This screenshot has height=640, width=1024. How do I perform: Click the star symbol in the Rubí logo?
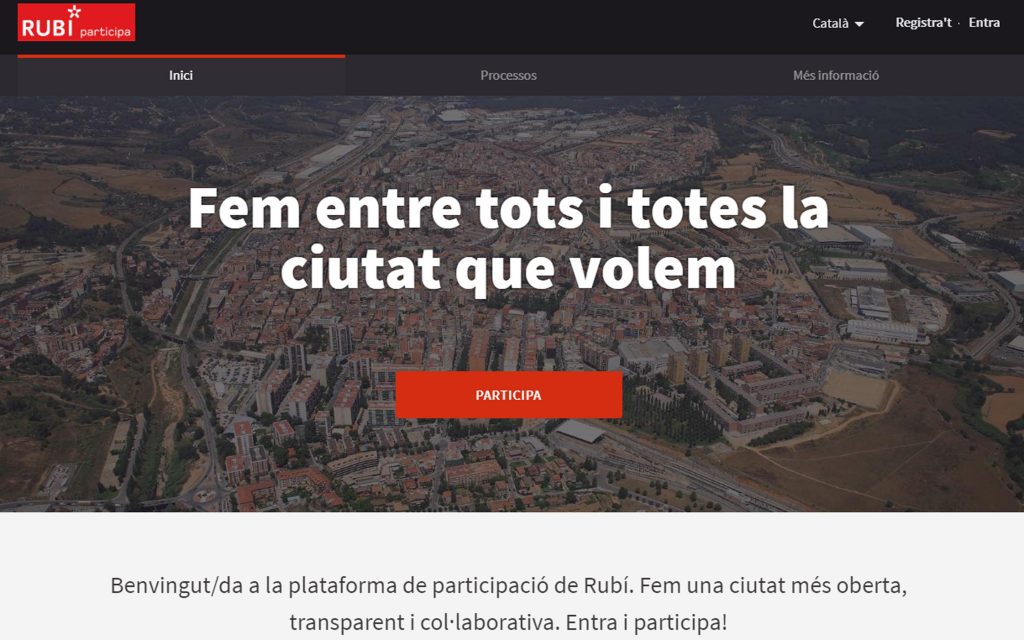pyautogui.click(x=74, y=11)
